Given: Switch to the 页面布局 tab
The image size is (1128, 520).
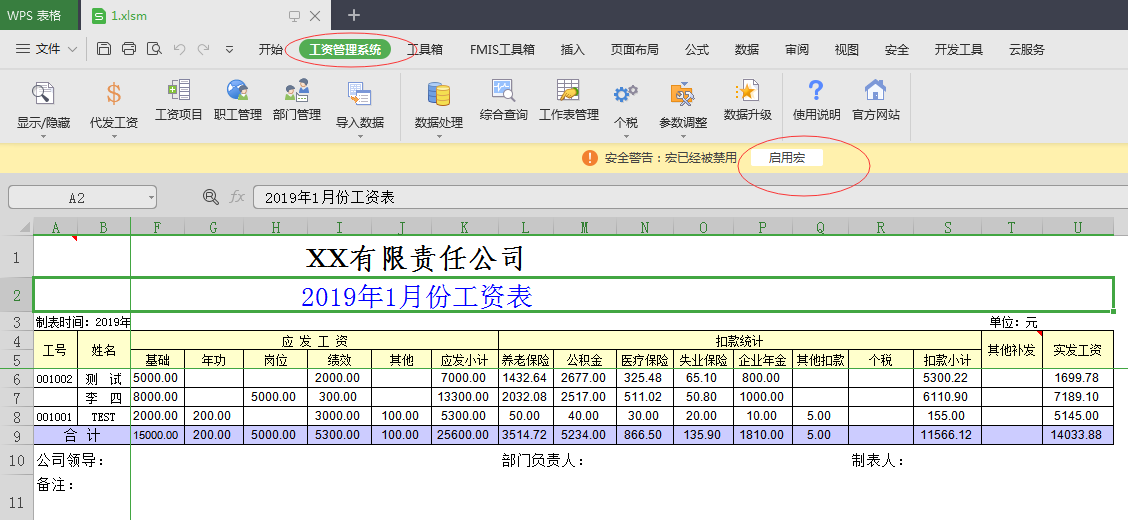Looking at the screenshot, I should pyautogui.click(x=634, y=49).
